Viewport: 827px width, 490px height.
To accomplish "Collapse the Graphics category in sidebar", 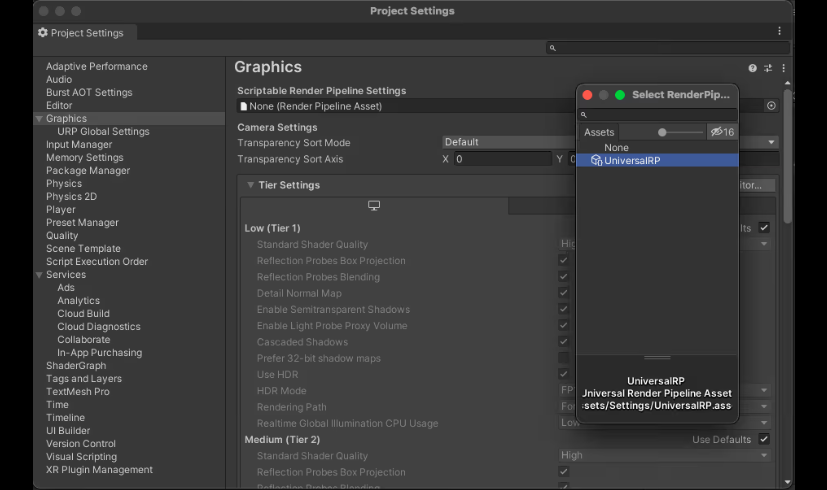I will point(39,119).
